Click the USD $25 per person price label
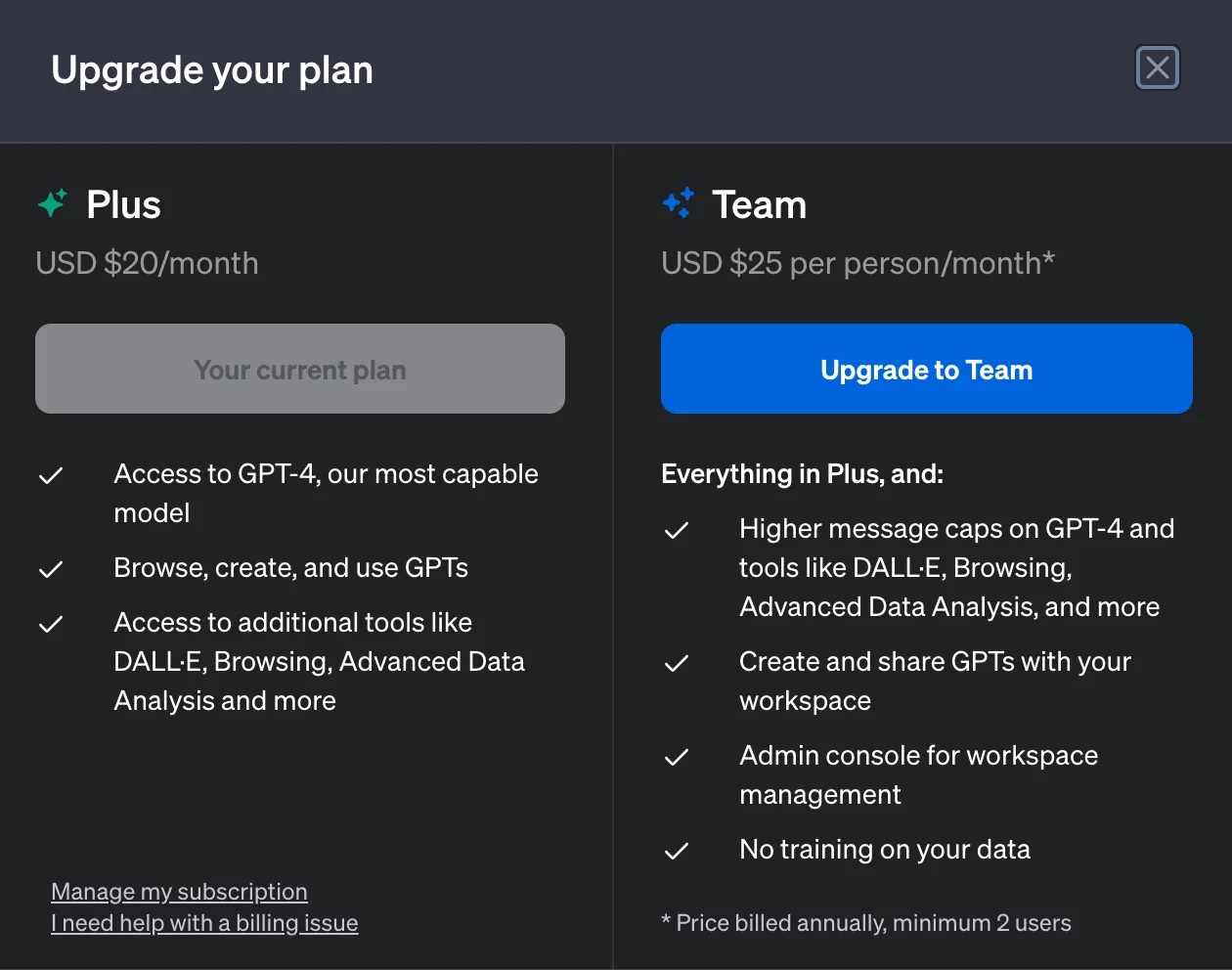Image resolution: width=1232 pixels, height=970 pixels. click(x=858, y=263)
